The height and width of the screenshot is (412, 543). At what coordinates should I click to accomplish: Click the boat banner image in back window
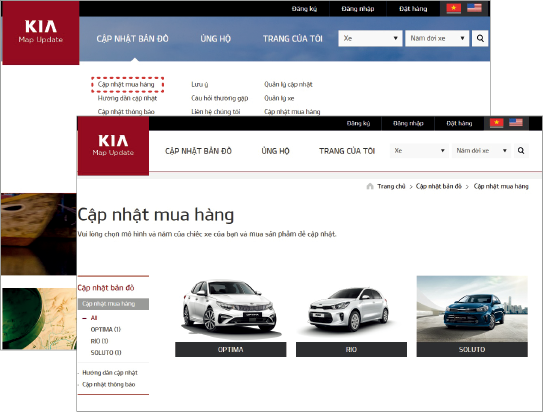pyautogui.click(x=39, y=234)
